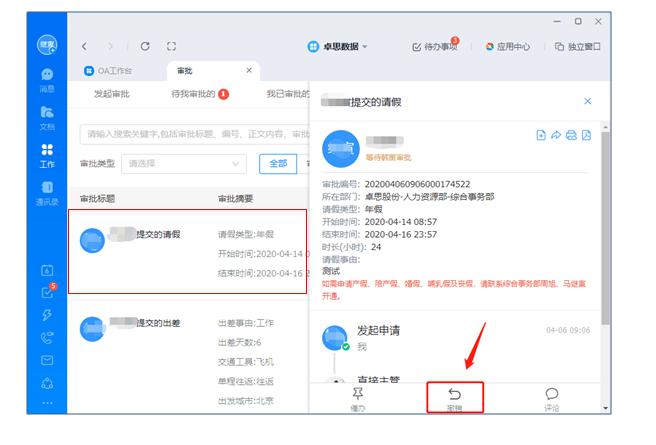Click the PDF export icon in detail
This screenshot has height=445, width=656.
click(586, 135)
